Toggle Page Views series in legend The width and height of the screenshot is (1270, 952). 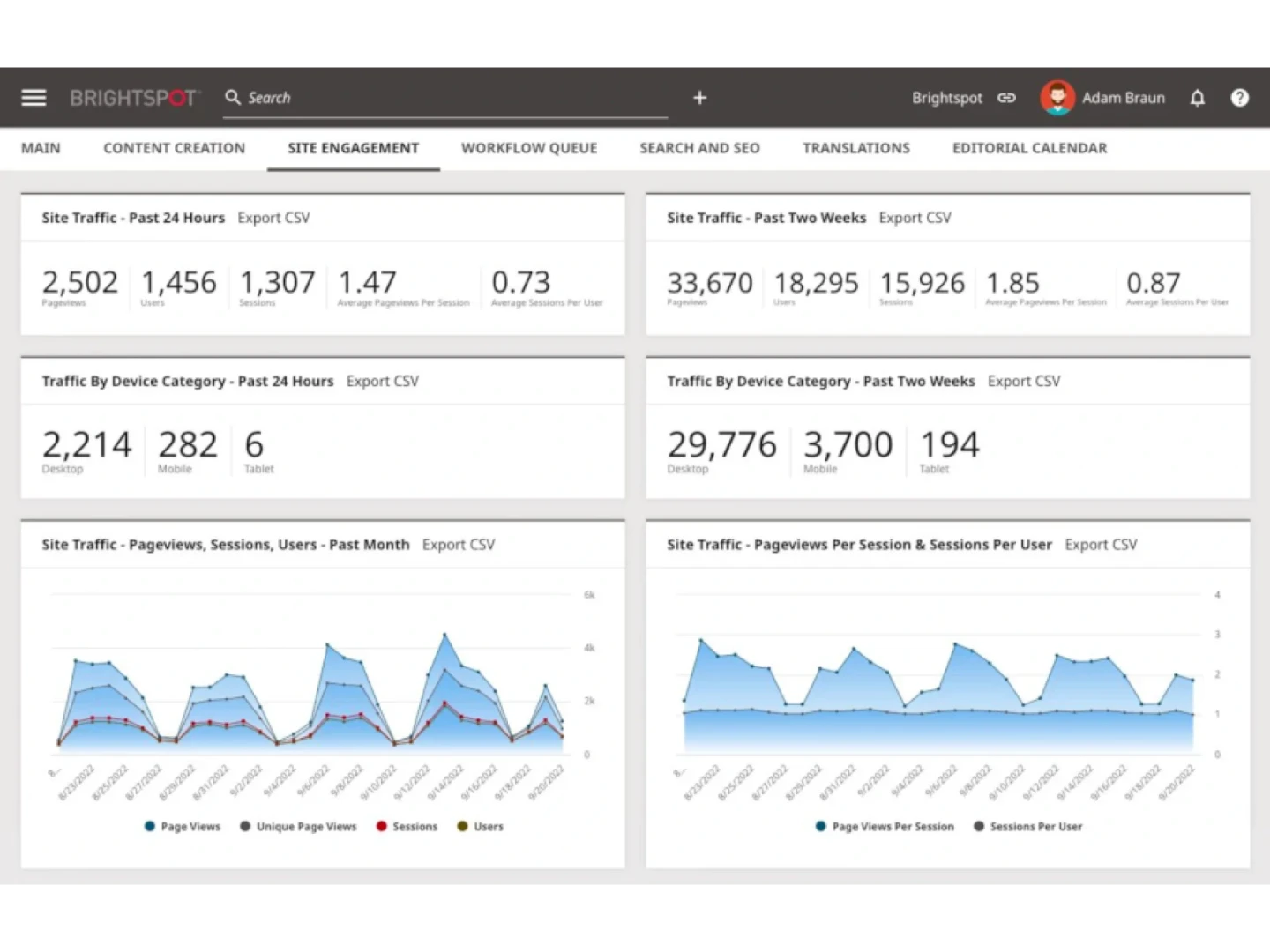click(x=190, y=827)
